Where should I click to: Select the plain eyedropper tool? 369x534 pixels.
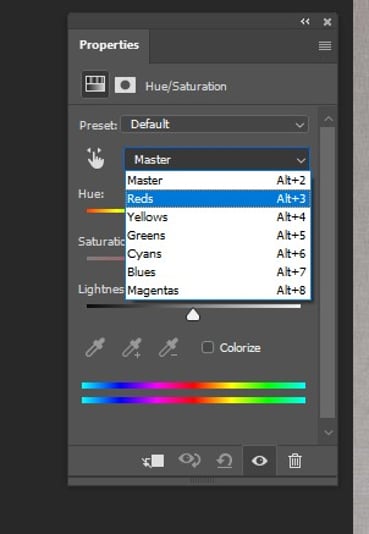[95, 347]
